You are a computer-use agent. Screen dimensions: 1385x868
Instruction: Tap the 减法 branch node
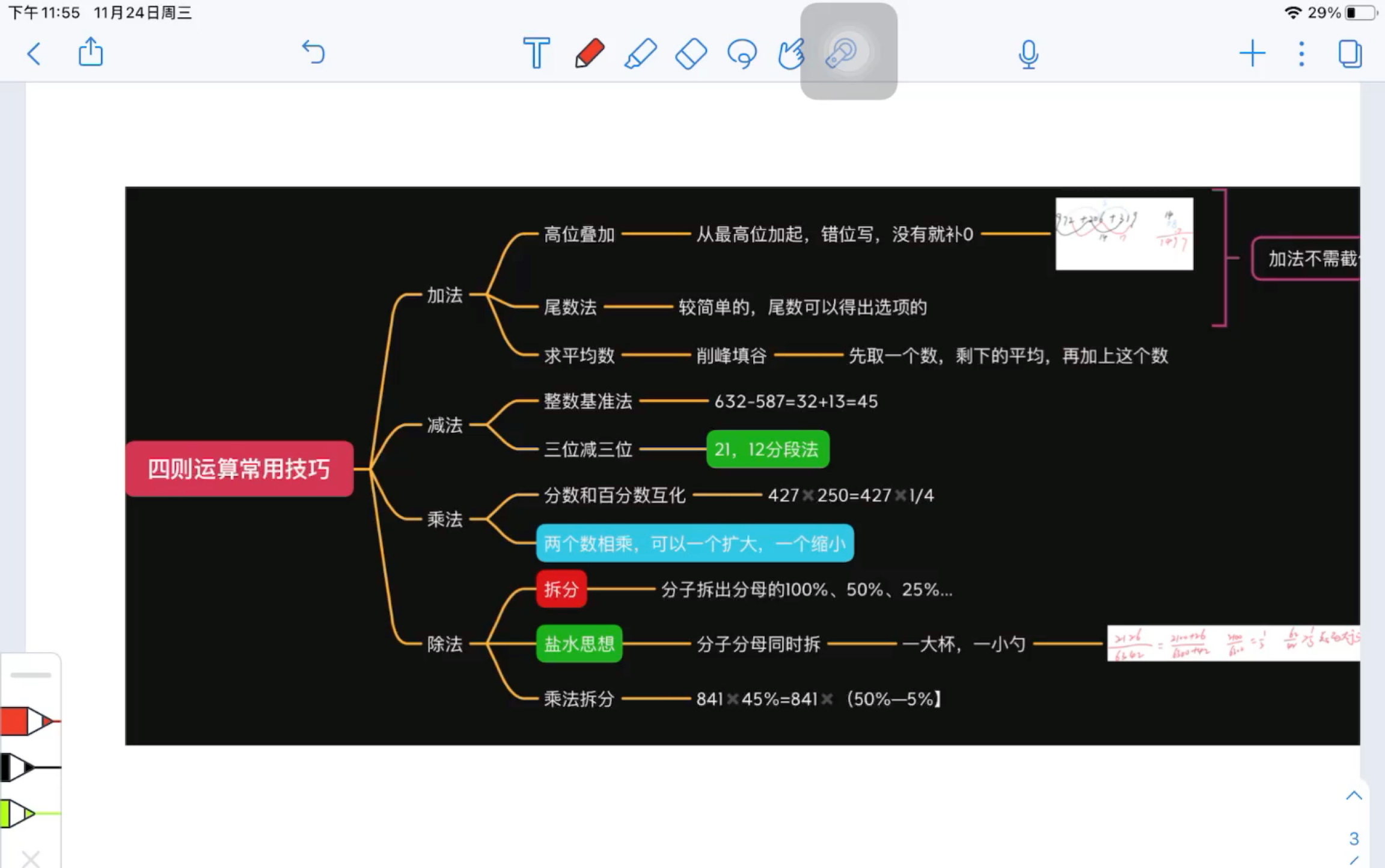coord(445,425)
